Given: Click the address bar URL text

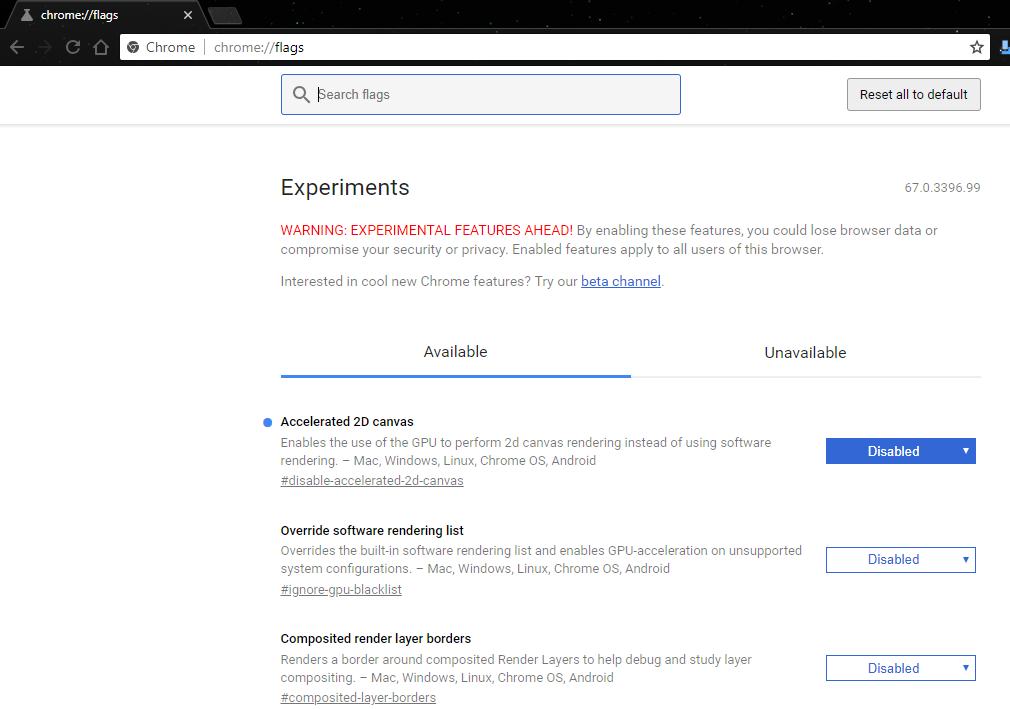Looking at the screenshot, I should click(x=259, y=47).
